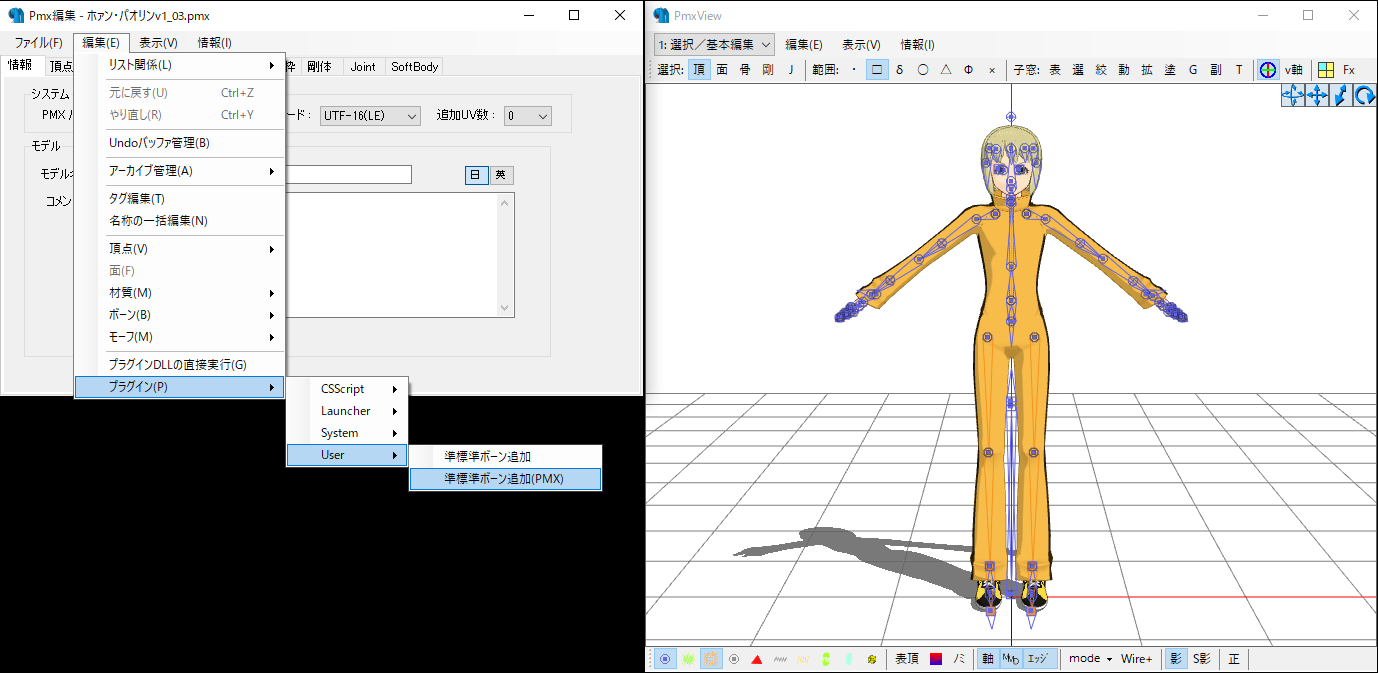Screen dimensions: 1378x673
Task: Open the 追加UV数 count dropdown
Action: (x=527, y=116)
